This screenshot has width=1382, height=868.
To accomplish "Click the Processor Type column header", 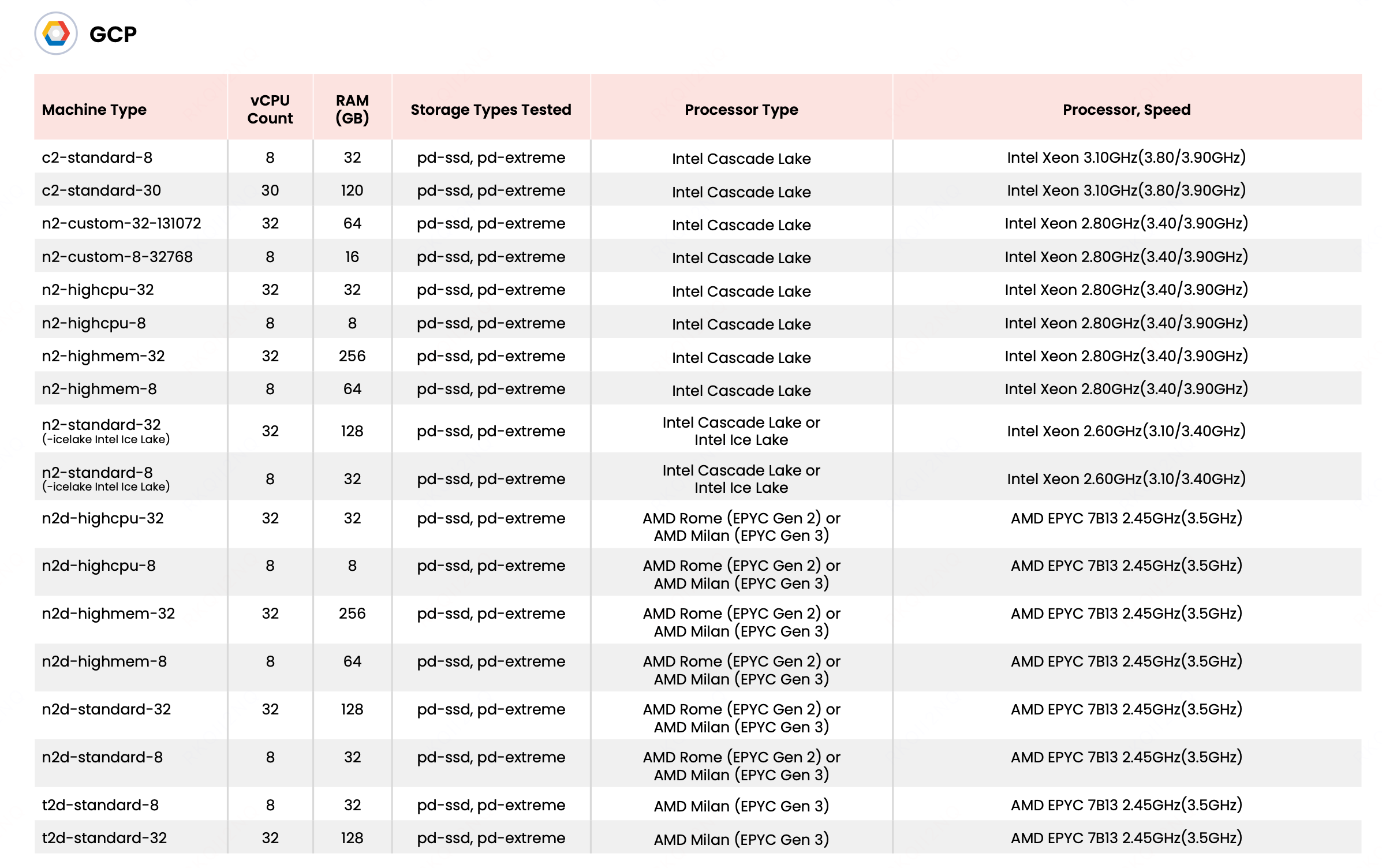I will coord(741,109).
